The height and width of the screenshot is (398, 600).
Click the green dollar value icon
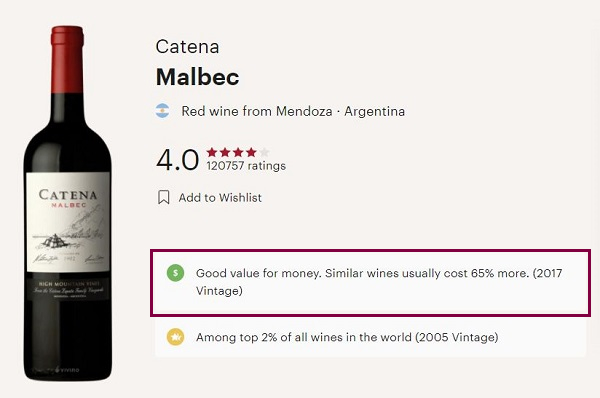[x=176, y=273]
